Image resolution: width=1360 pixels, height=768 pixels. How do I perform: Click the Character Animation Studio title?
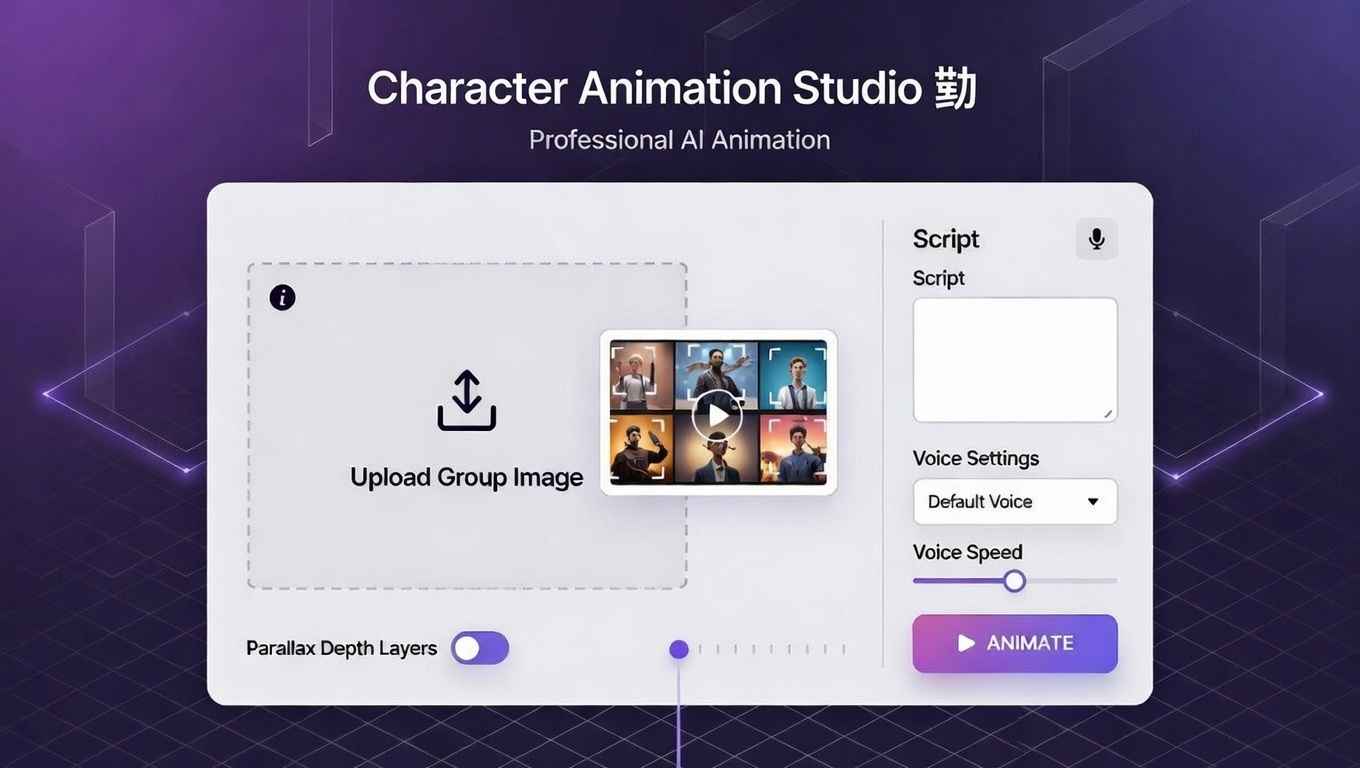pos(672,88)
